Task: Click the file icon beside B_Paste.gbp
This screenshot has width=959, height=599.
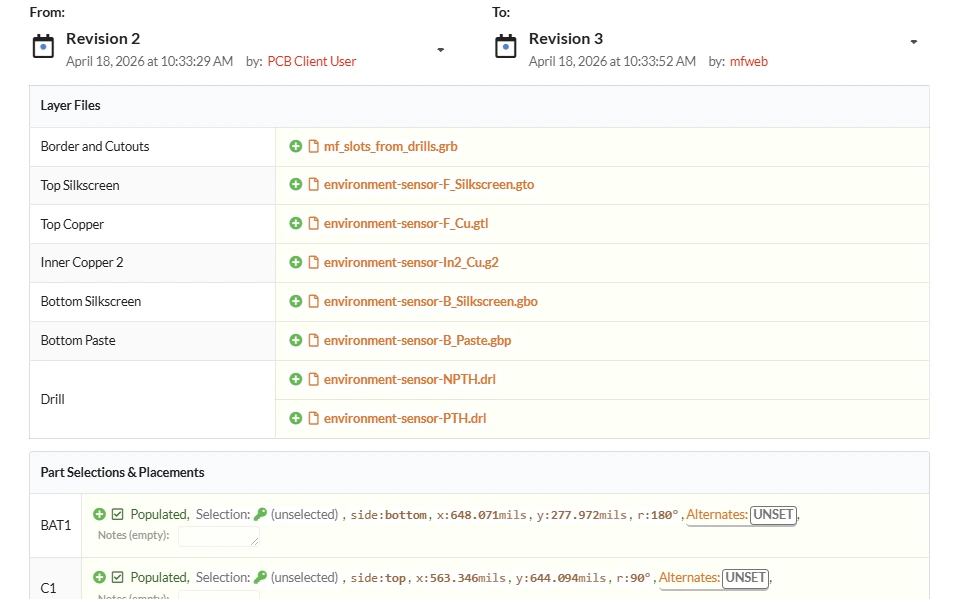Action: [313, 340]
